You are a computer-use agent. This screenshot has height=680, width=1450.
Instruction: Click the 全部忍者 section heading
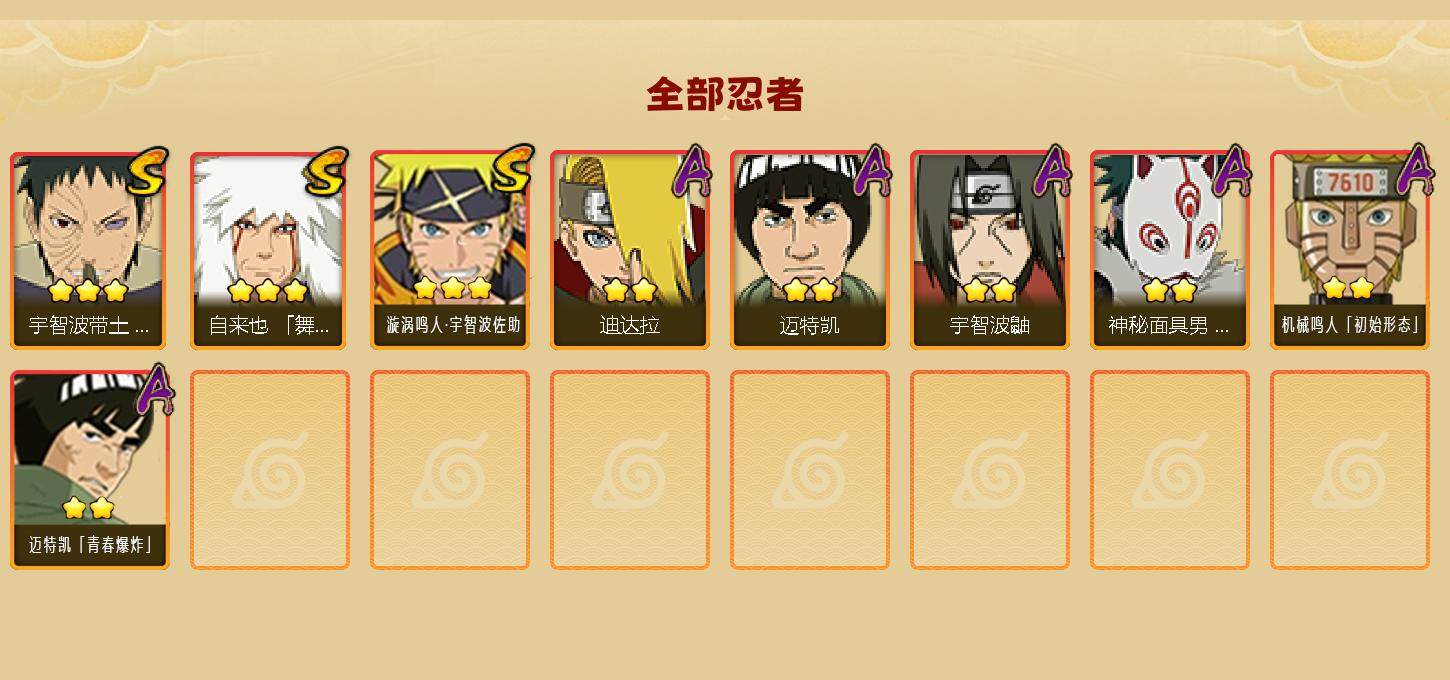(725, 94)
